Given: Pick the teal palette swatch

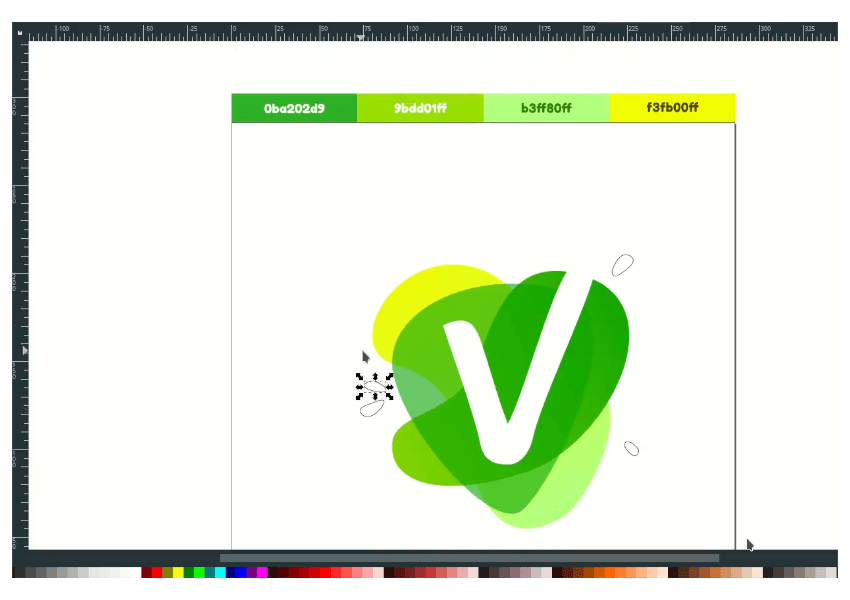Looking at the screenshot, I should (x=210, y=572).
